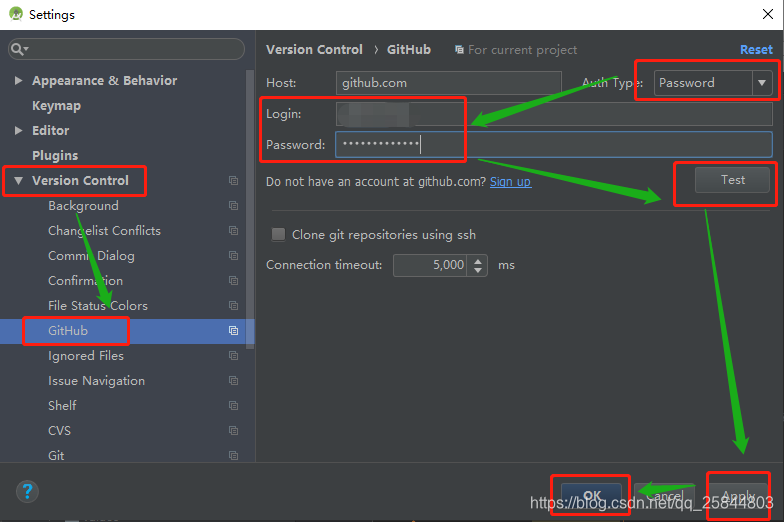Screen dimensions: 784x522
Task: Open the Auth Type dropdown arrow
Action: [x=762, y=83]
